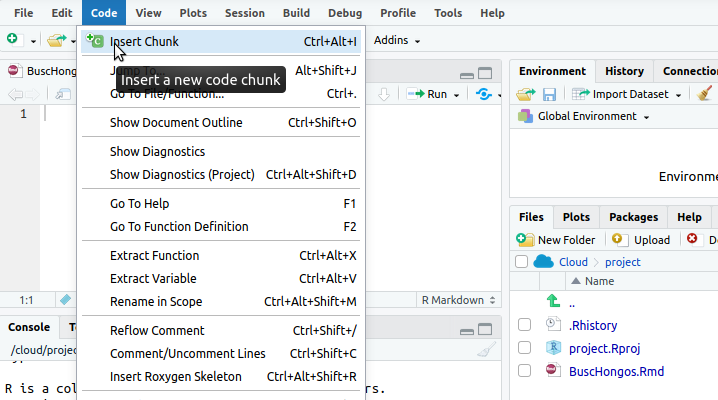Image resolution: width=718 pixels, height=400 pixels.
Task: Open the BuscHongos.Rmd file link
Action: click(x=616, y=371)
